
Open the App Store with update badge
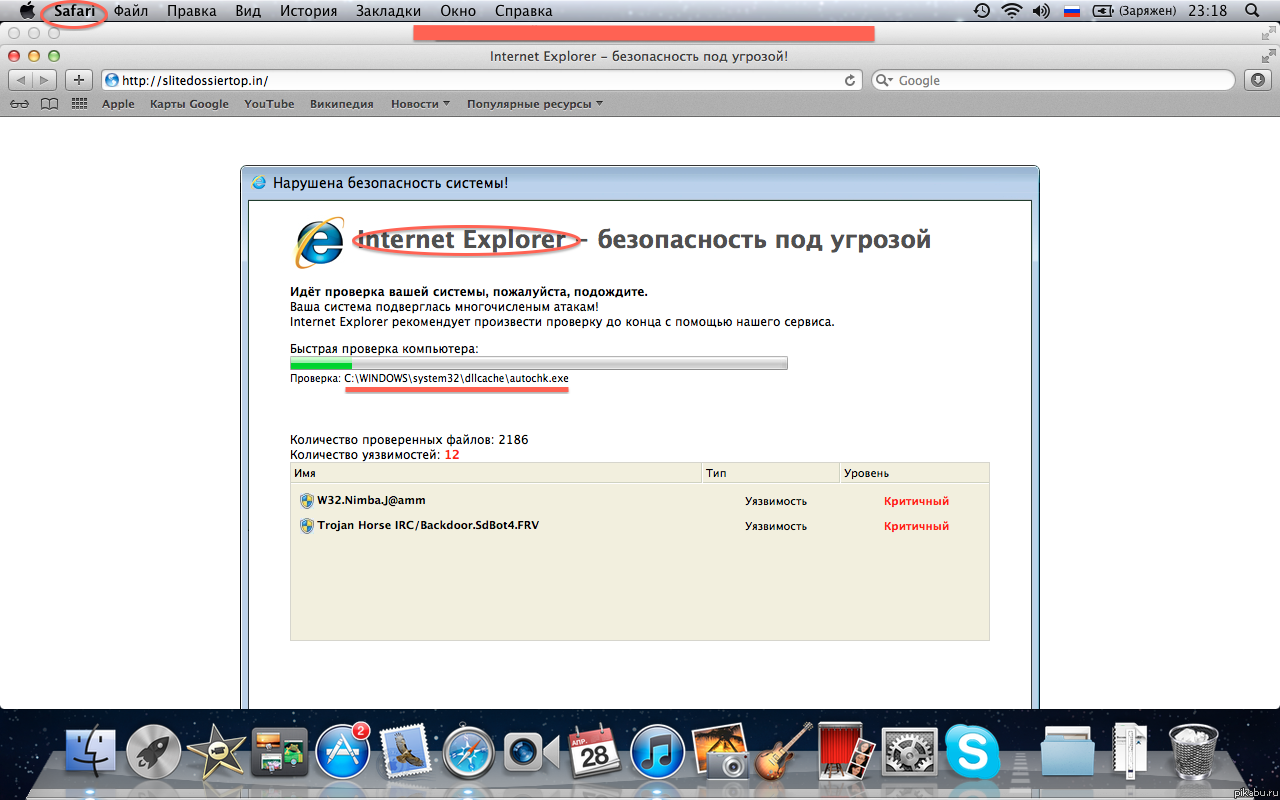(x=343, y=752)
